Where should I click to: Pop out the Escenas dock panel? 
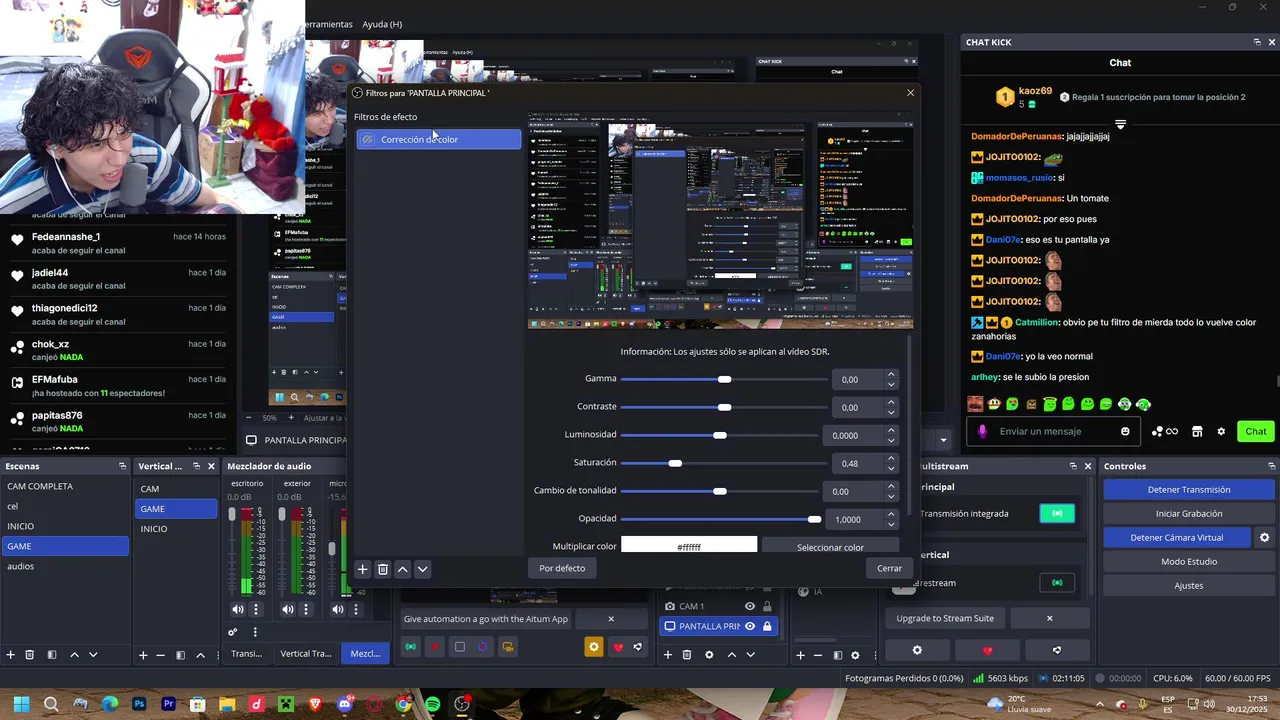[x=122, y=466]
